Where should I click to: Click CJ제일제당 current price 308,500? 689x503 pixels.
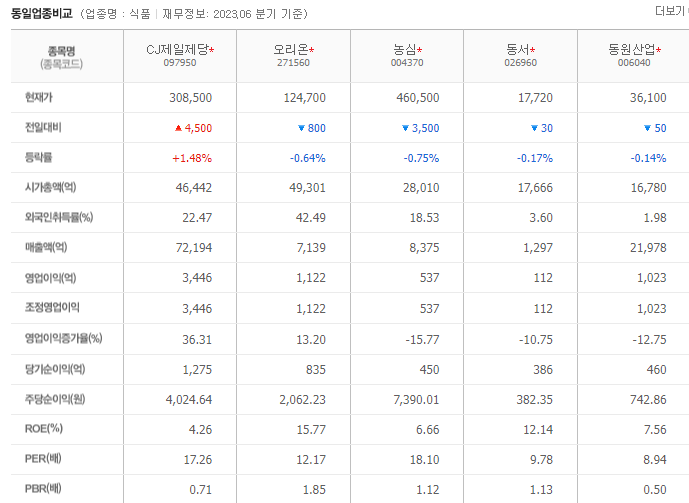pyautogui.click(x=191, y=98)
